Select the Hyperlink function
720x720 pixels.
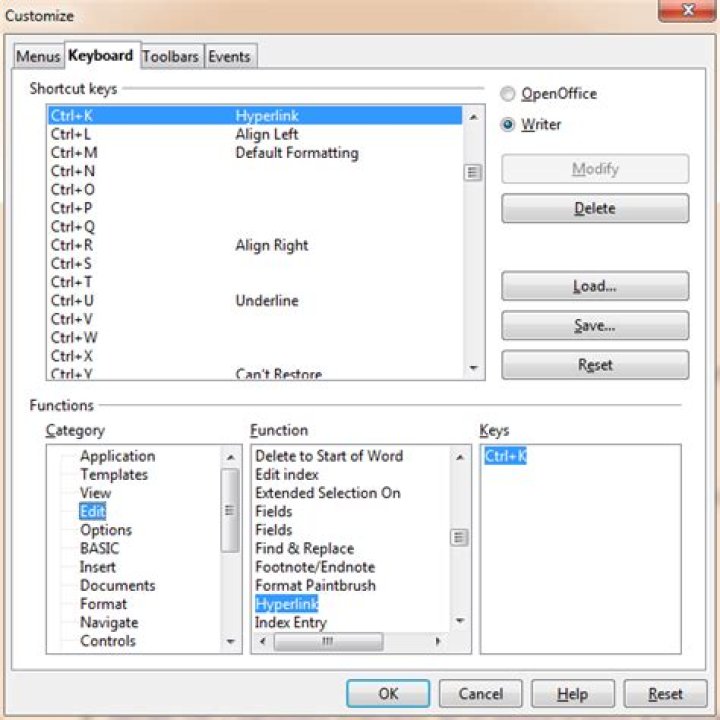287,604
